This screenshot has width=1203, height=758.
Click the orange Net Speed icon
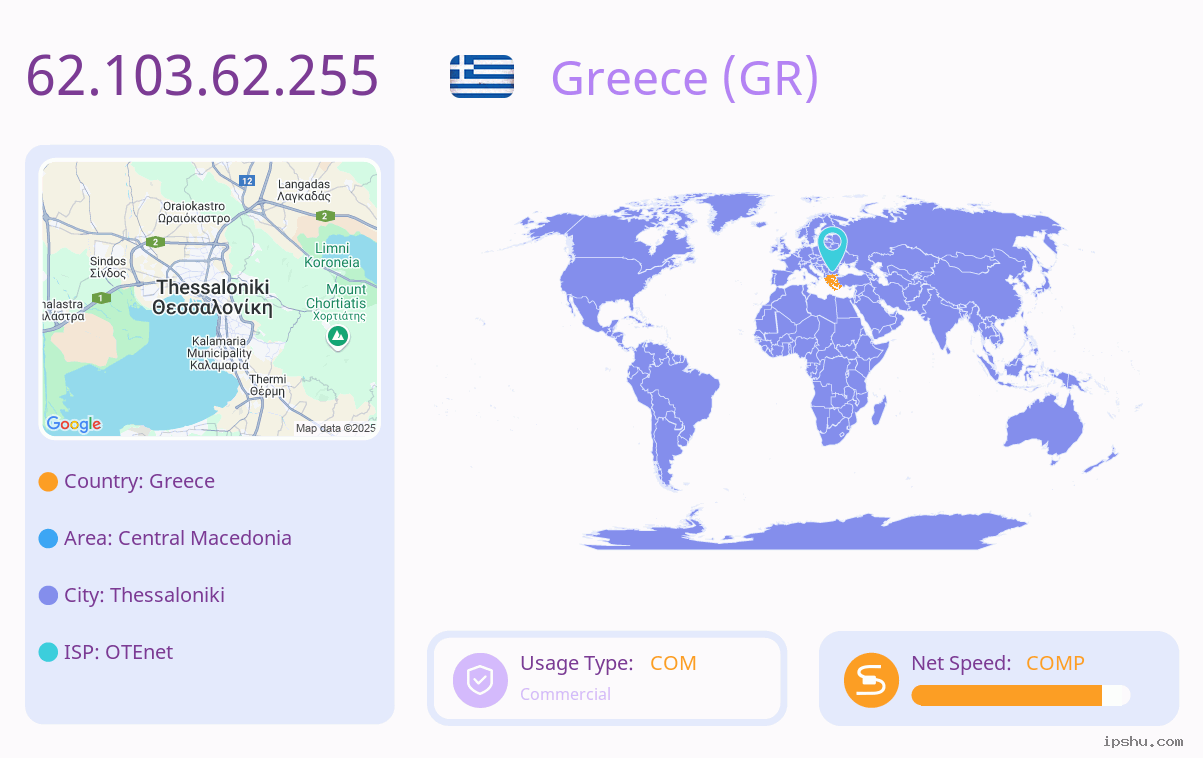[x=871, y=680]
